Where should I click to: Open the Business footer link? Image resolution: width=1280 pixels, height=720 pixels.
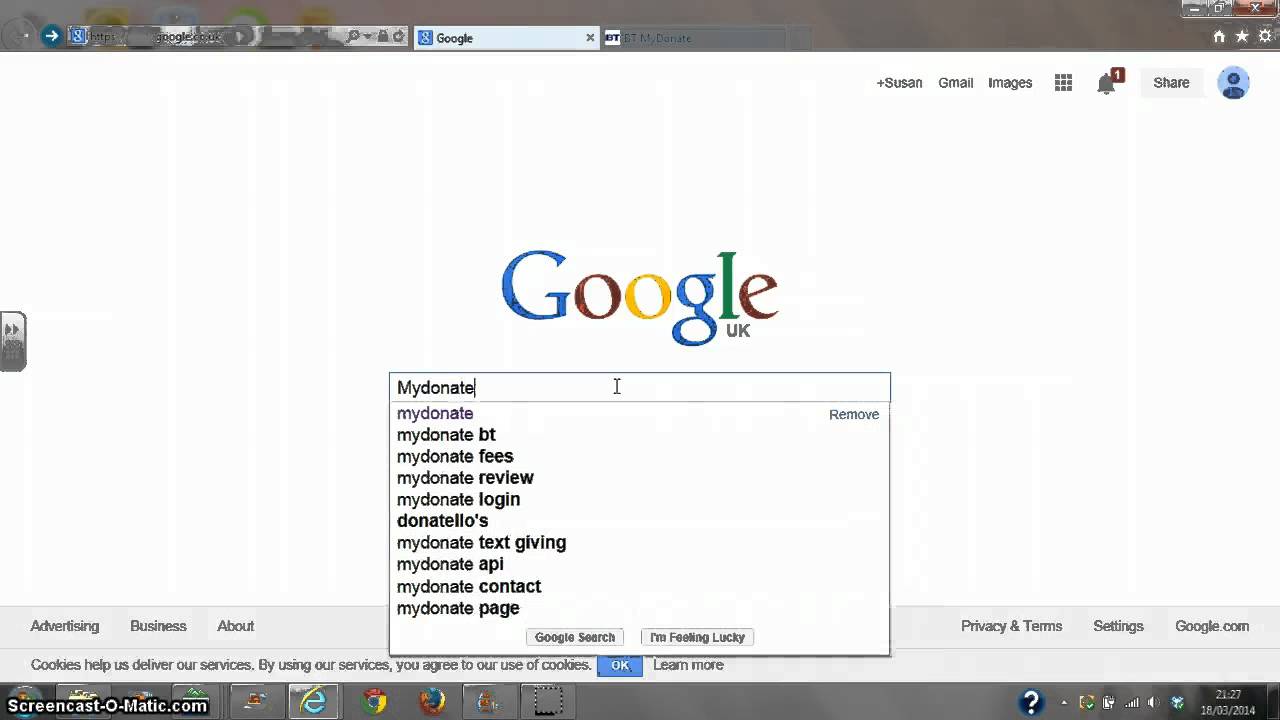pyautogui.click(x=158, y=626)
